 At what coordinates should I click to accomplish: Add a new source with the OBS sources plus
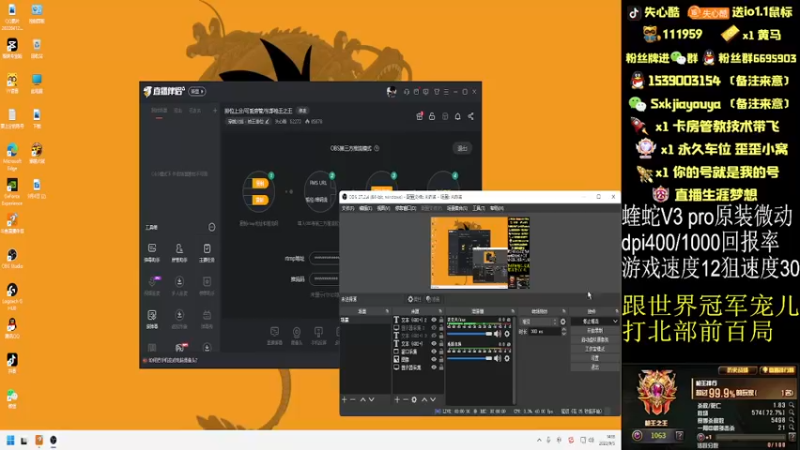point(397,399)
